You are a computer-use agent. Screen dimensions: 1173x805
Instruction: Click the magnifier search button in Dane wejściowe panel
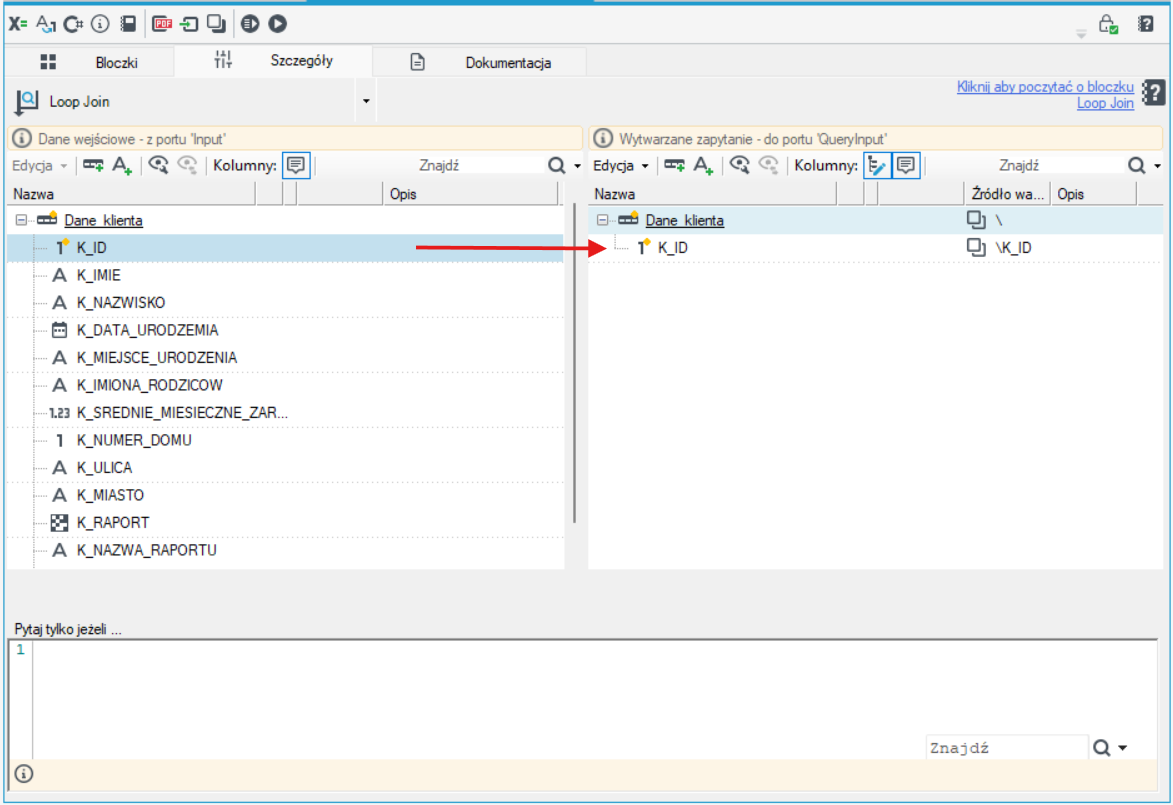coord(556,165)
